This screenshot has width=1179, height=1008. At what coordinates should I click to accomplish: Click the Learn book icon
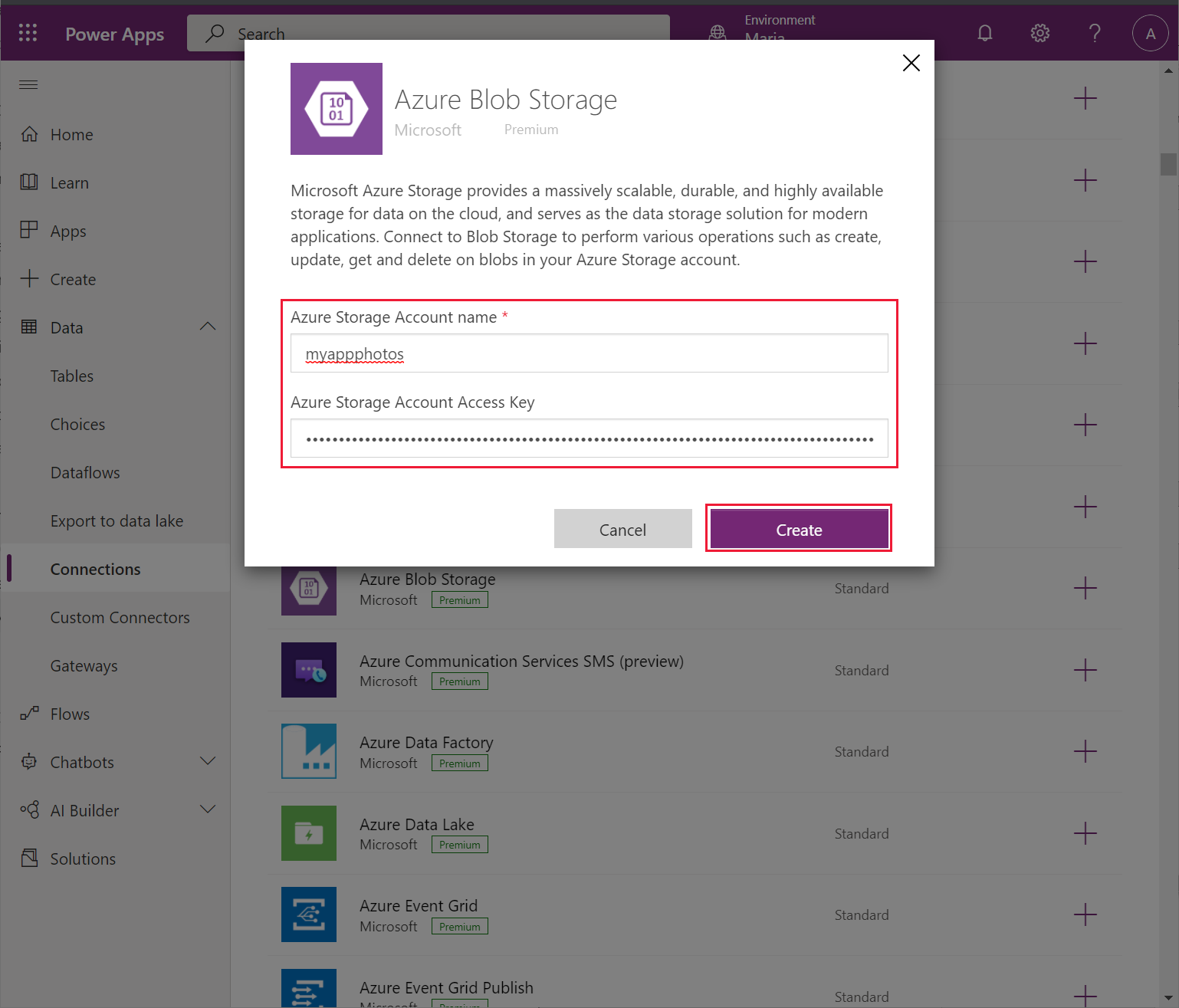pos(29,182)
